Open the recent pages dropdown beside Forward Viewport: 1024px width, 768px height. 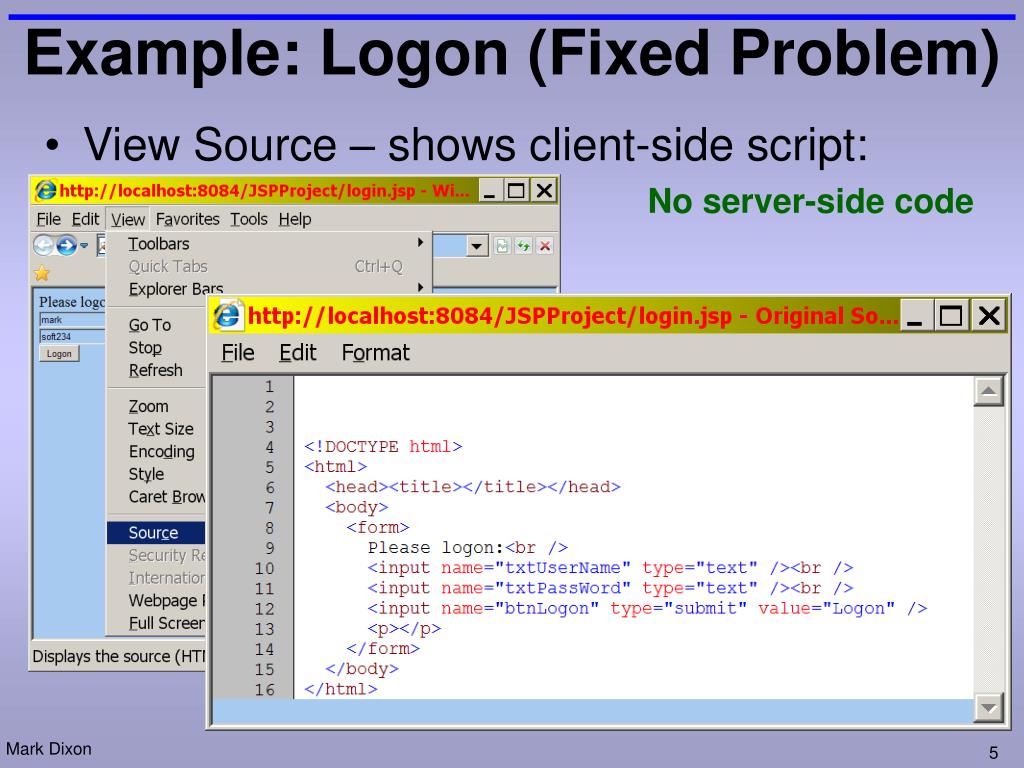click(x=84, y=246)
